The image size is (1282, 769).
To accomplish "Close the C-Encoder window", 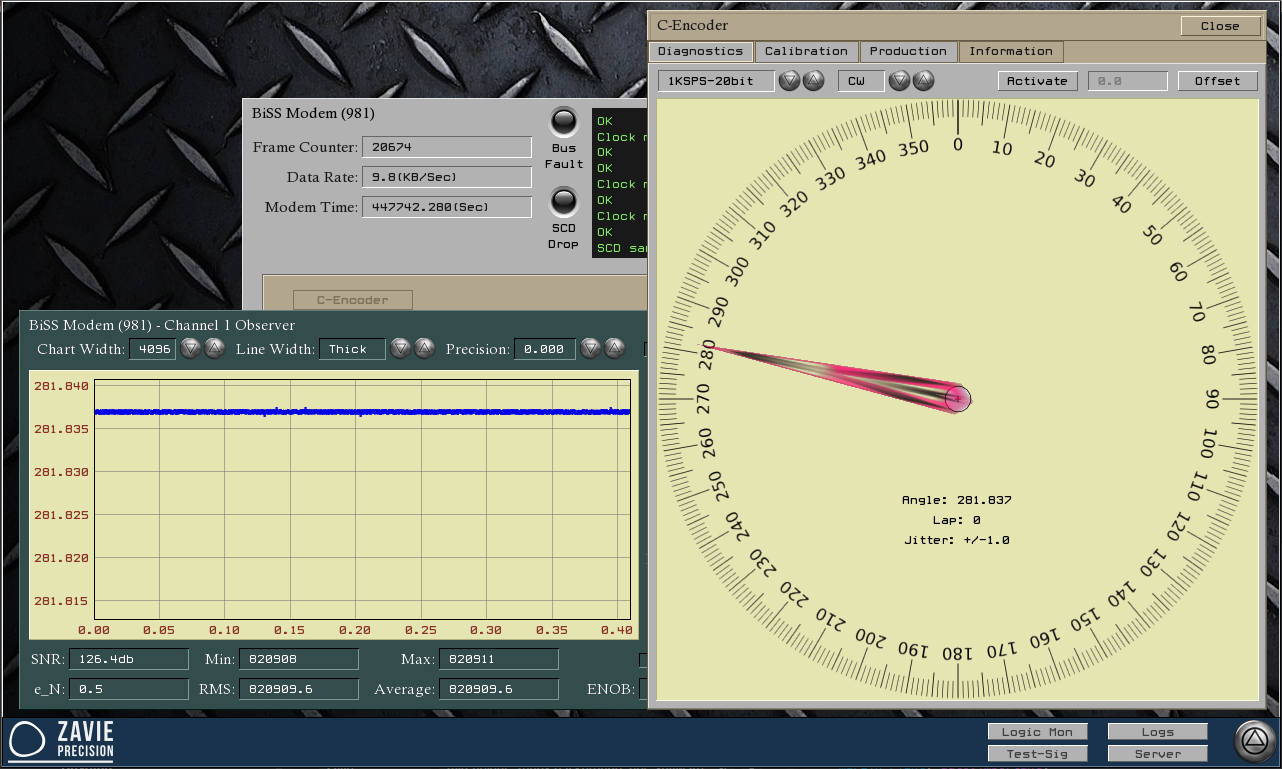I will [x=1220, y=26].
